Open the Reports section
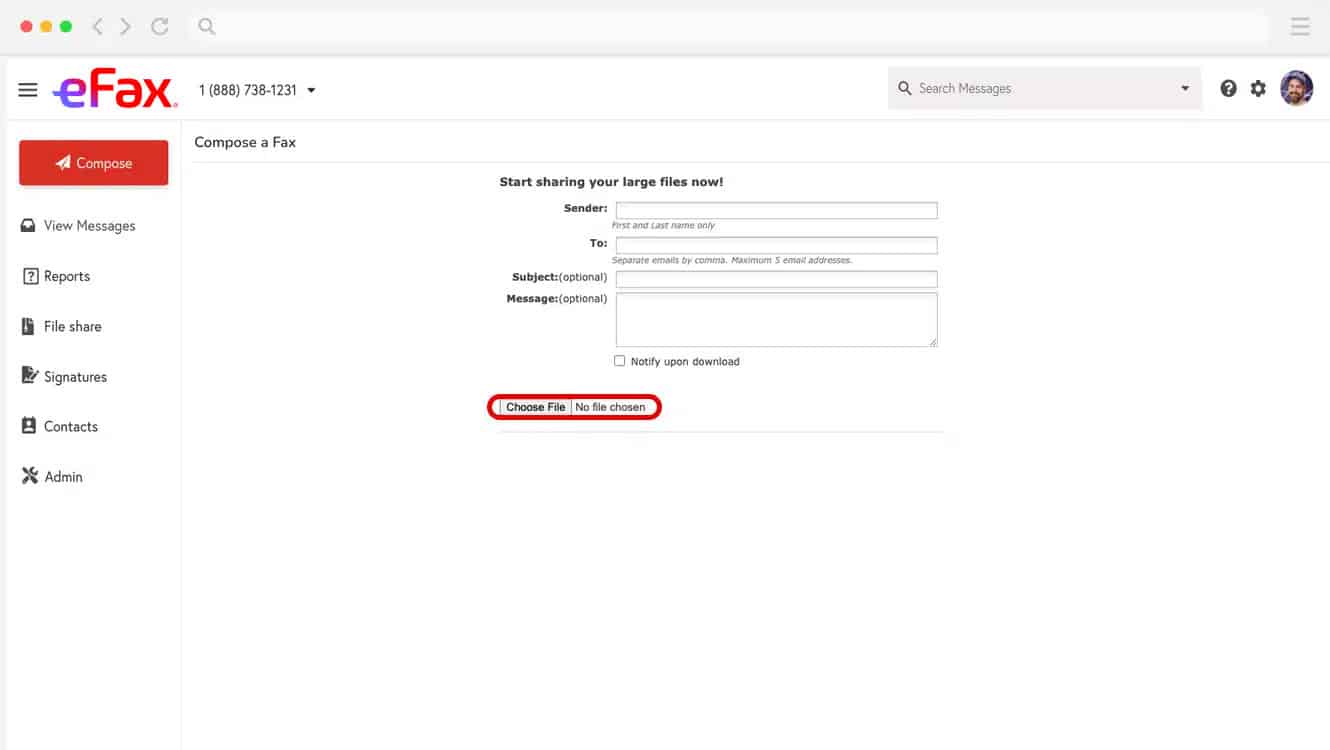Viewport: 1330px width, 750px height. [66, 276]
